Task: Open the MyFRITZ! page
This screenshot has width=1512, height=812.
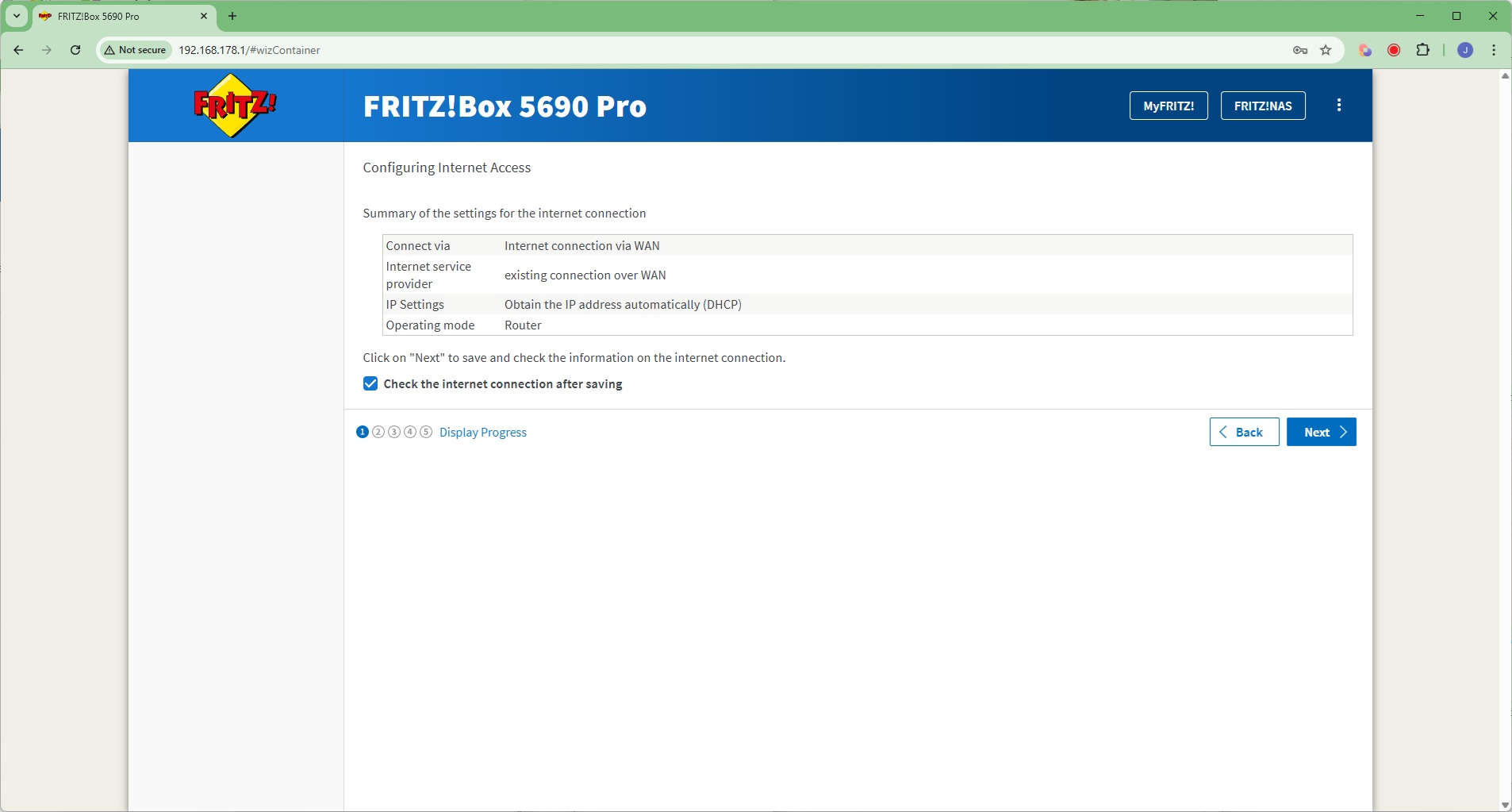Action: (x=1169, y=106)
